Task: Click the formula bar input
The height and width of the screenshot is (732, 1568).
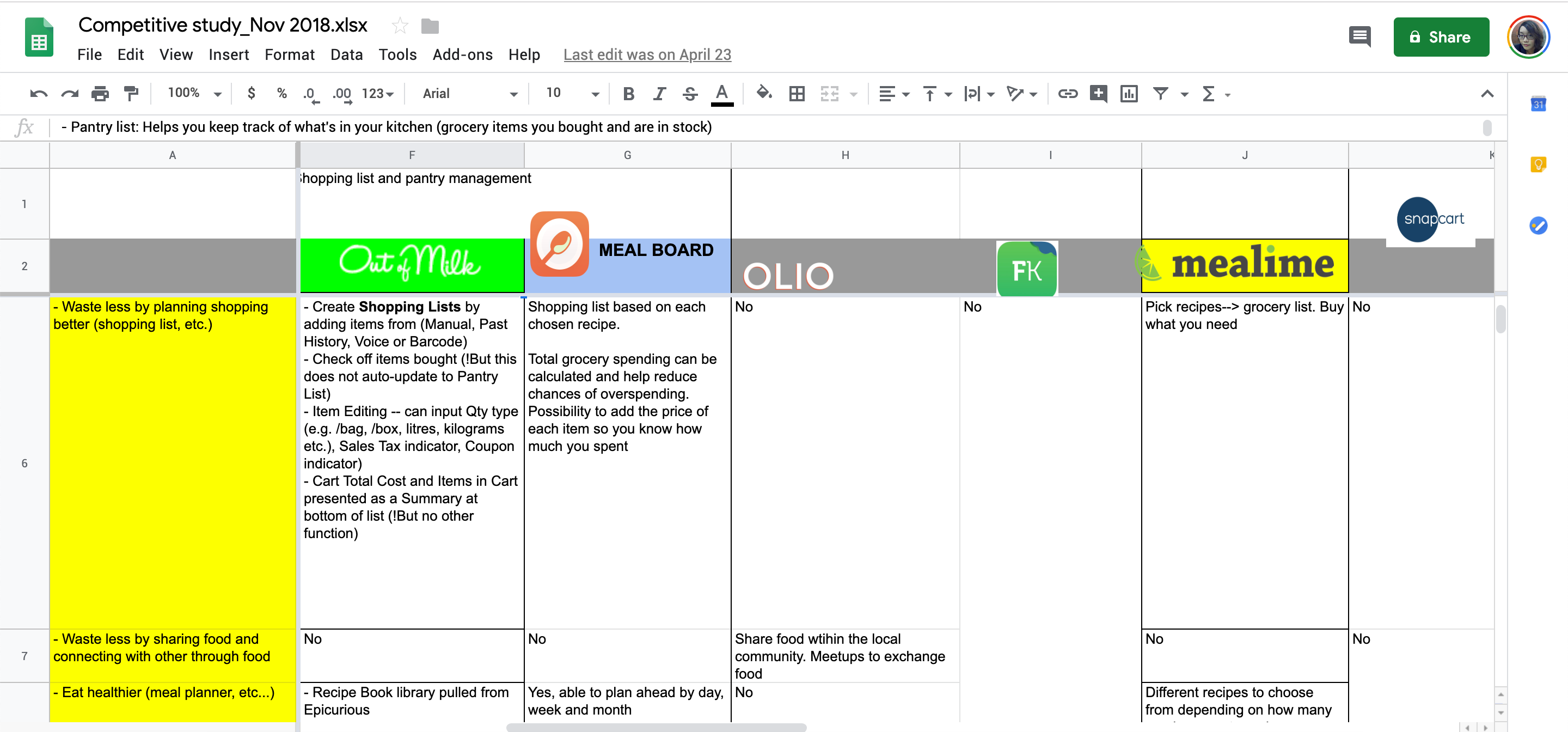Action: point(767,127)
